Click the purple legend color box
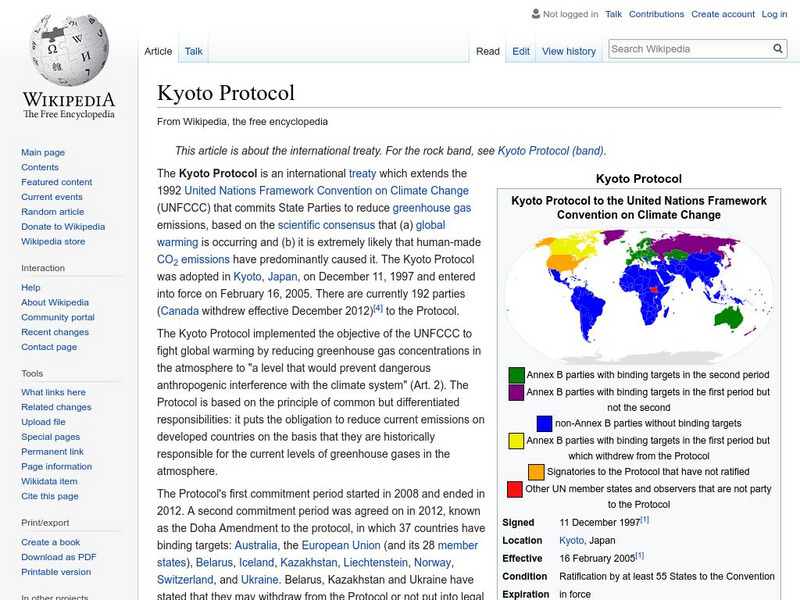 516,393
